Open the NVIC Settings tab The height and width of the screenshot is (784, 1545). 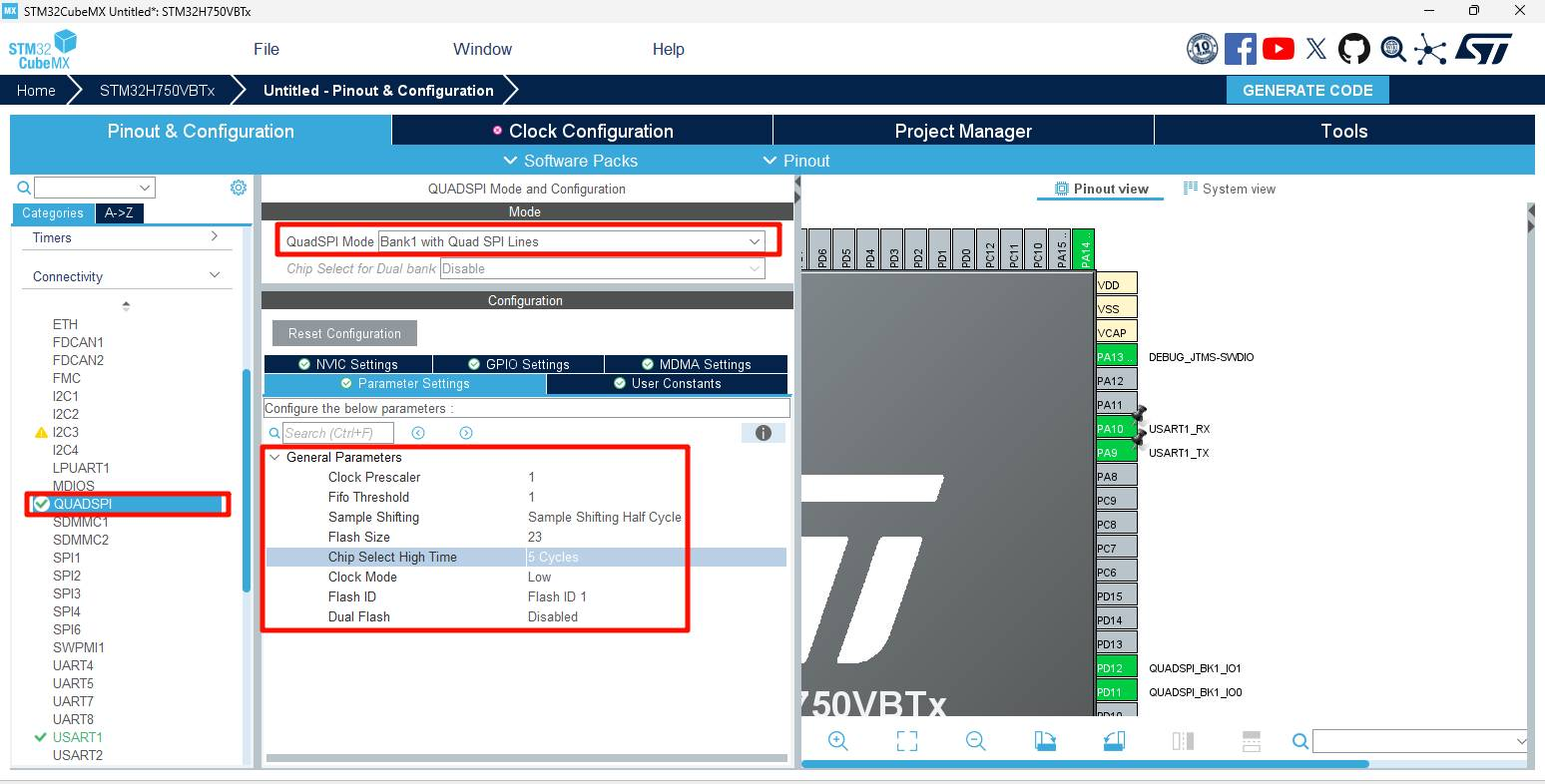click(348, 364)
